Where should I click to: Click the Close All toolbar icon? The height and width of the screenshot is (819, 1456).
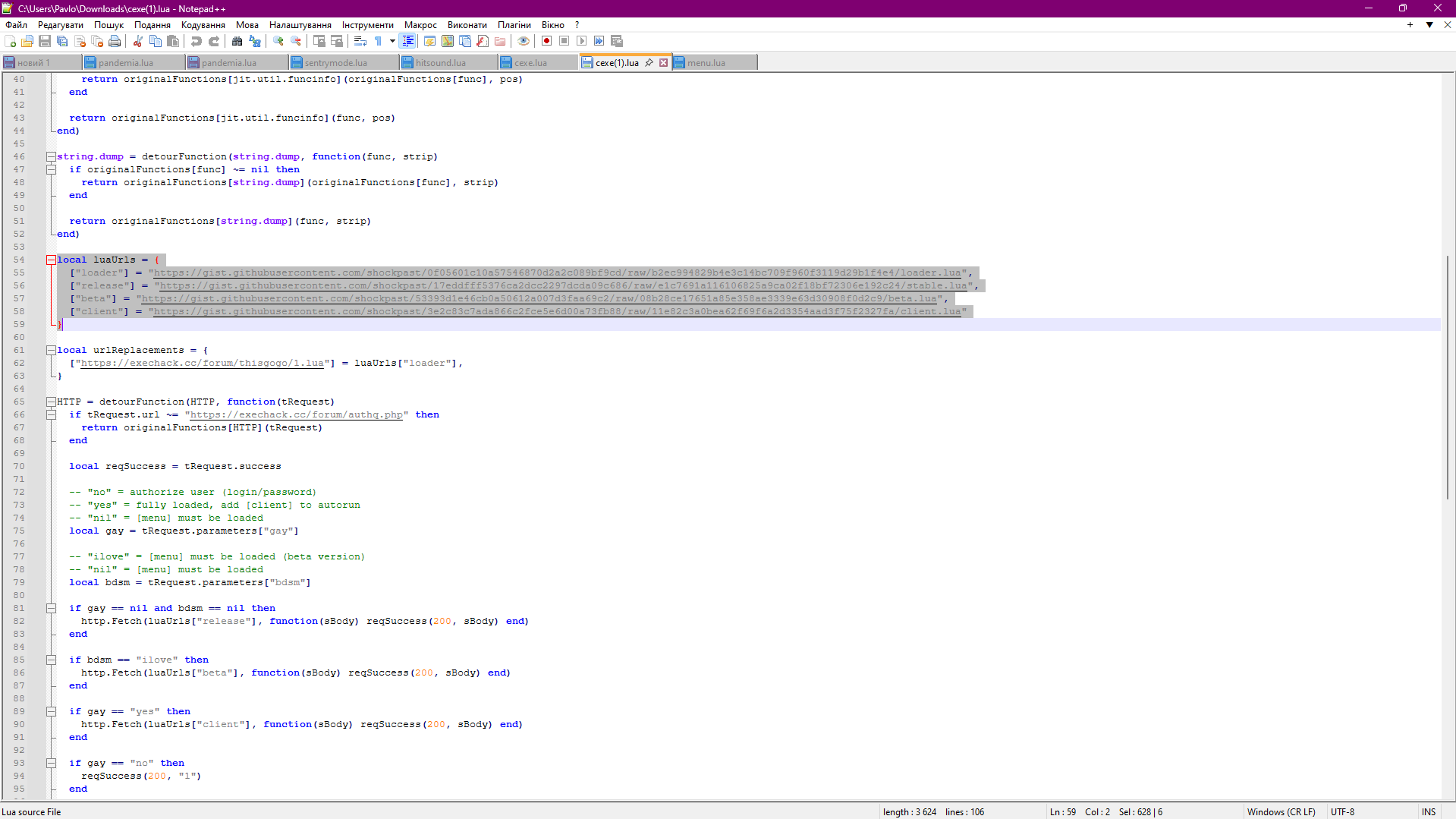pos(97,41)
